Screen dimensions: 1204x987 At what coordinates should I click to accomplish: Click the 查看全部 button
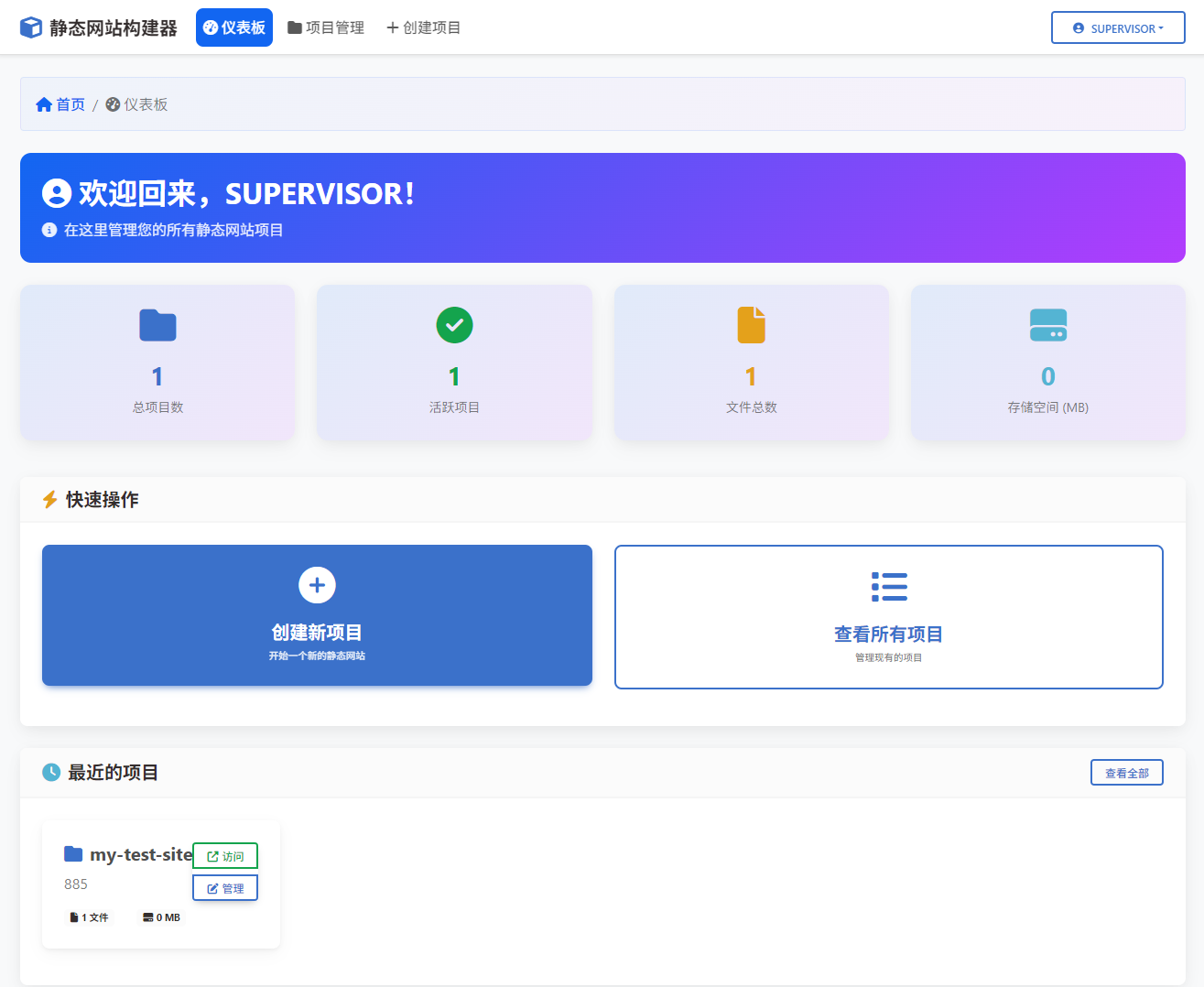(x=1126, y=773)
